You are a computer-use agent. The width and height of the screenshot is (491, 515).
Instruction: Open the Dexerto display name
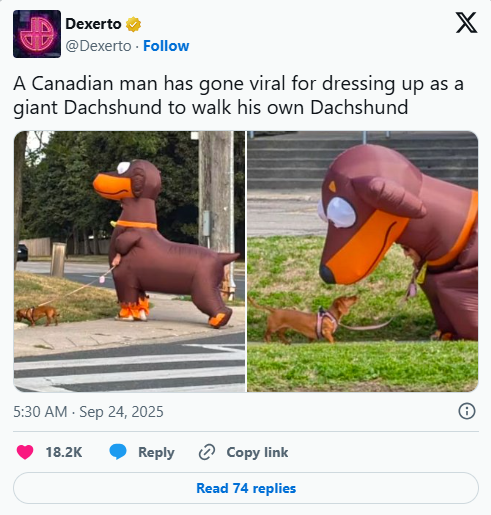coord(93,24)
